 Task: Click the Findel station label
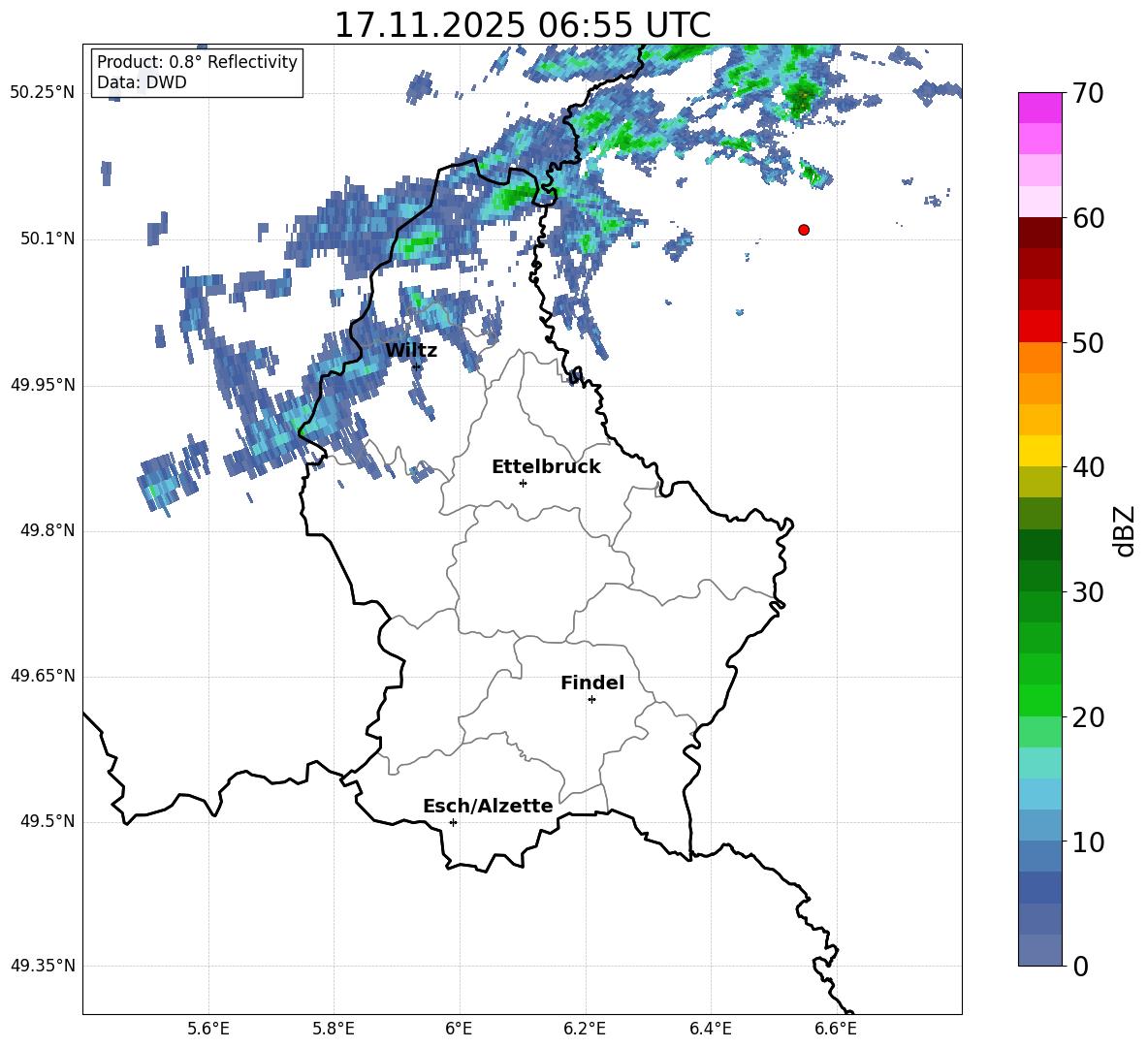point(592,683)
